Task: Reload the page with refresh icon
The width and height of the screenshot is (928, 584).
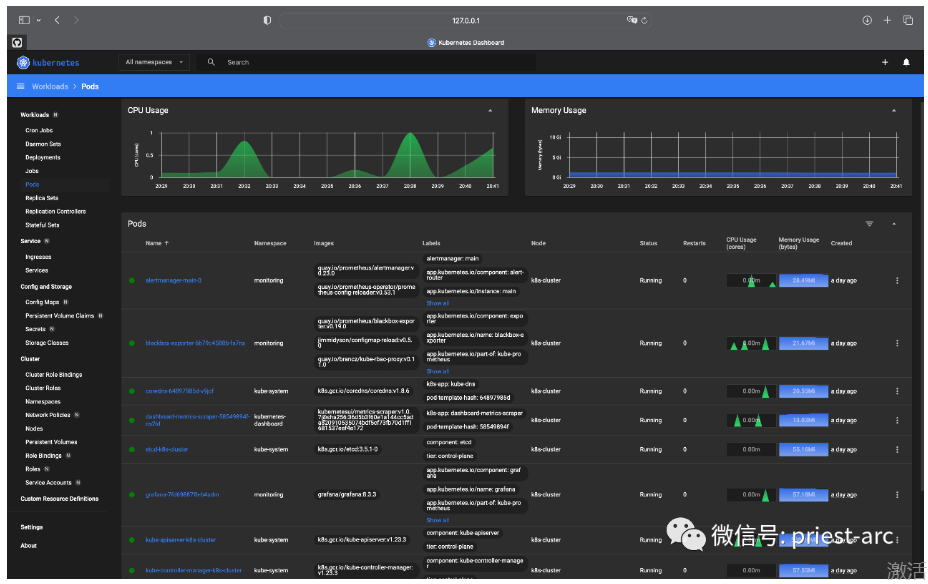Action: (645, 20)
